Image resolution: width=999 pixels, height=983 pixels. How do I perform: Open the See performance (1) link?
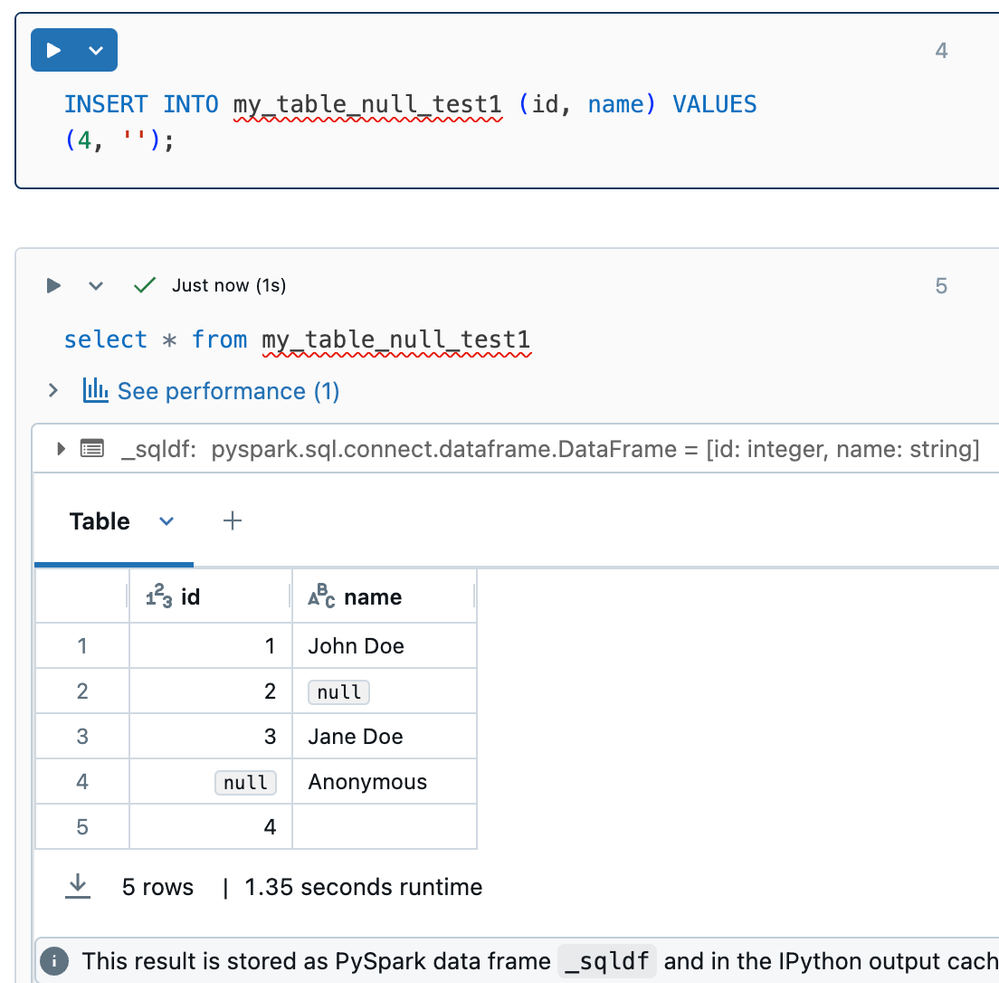click(x=228, y=391)
